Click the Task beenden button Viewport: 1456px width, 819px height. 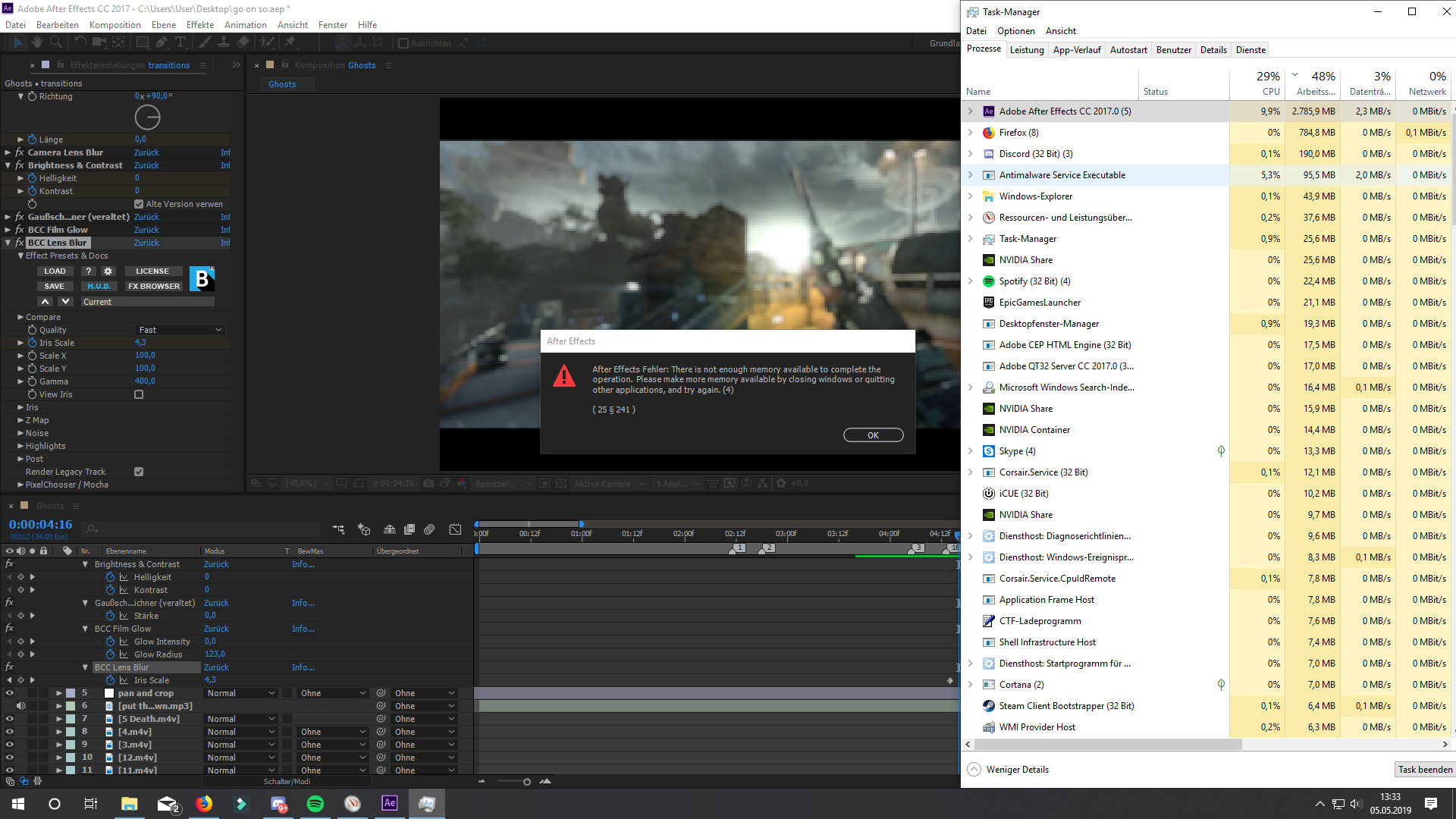click(1424, 770)
